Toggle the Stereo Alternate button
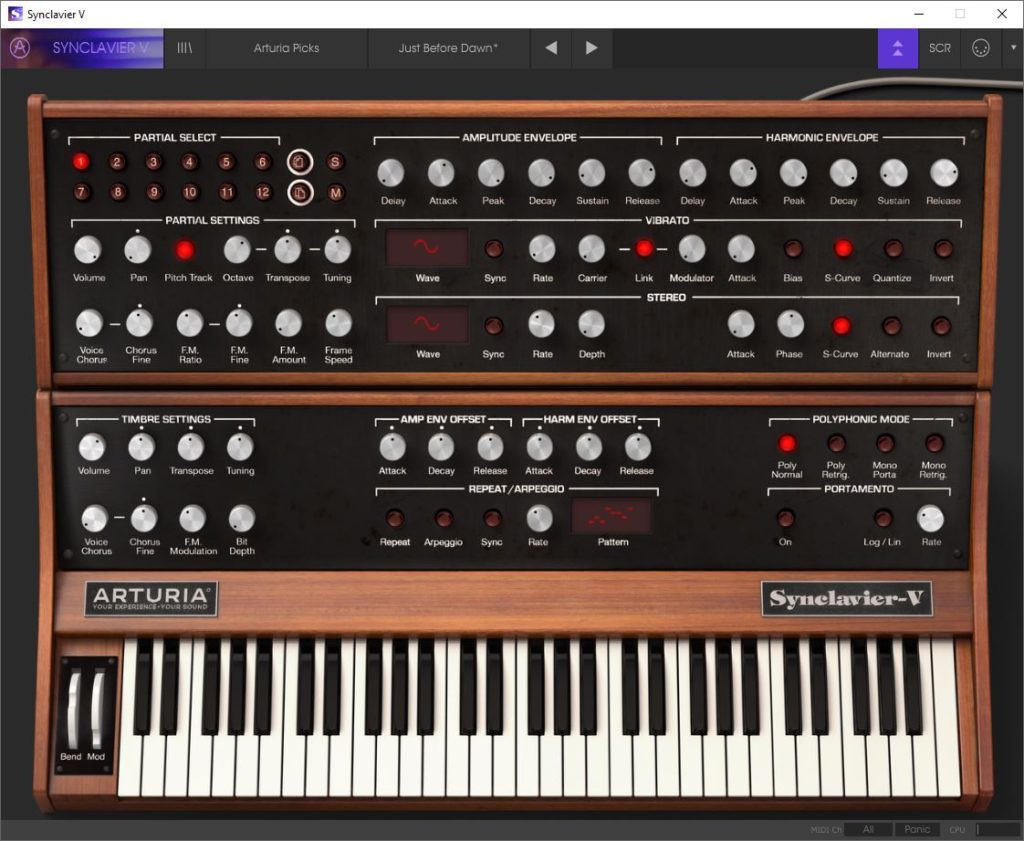The image size is (1024, 841). [891, 325]
